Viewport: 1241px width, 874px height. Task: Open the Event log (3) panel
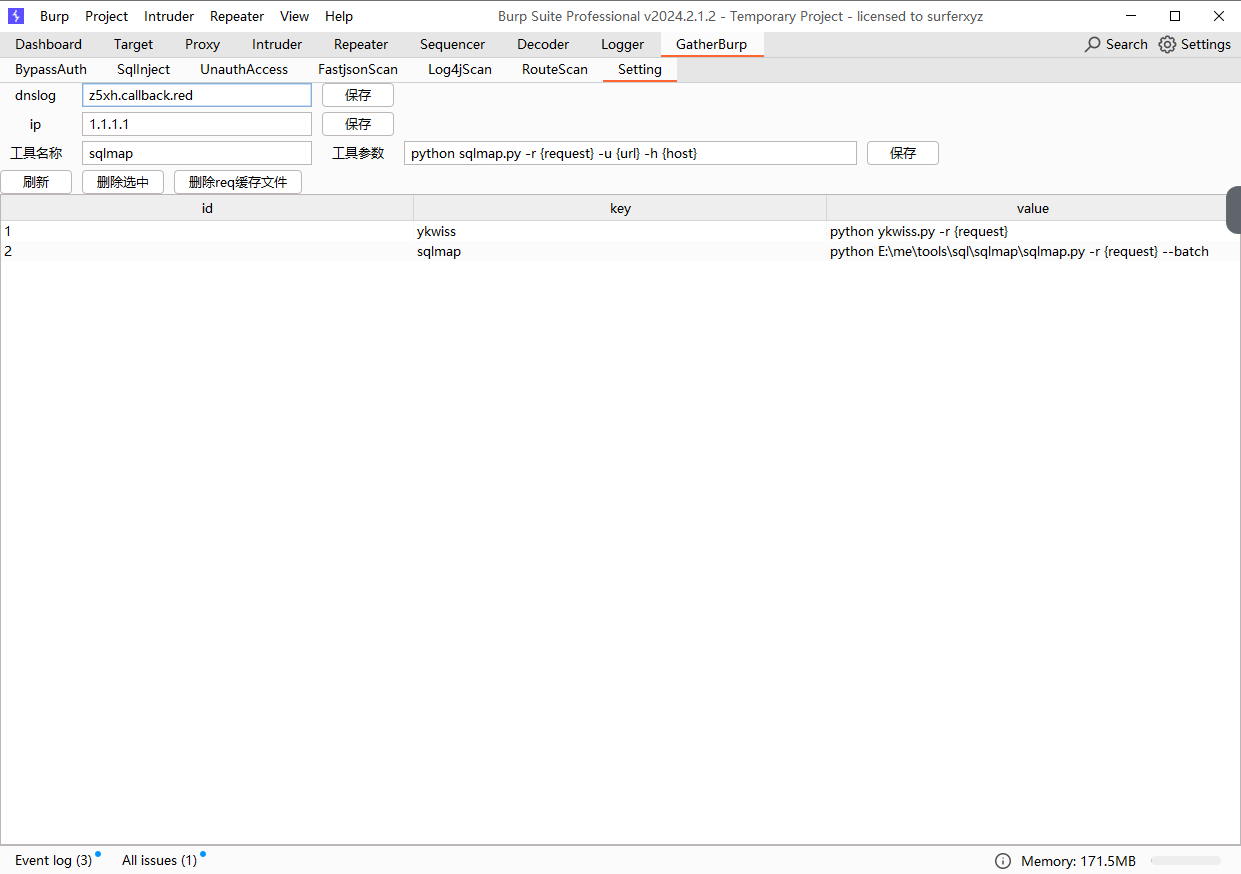pos(53,860)
